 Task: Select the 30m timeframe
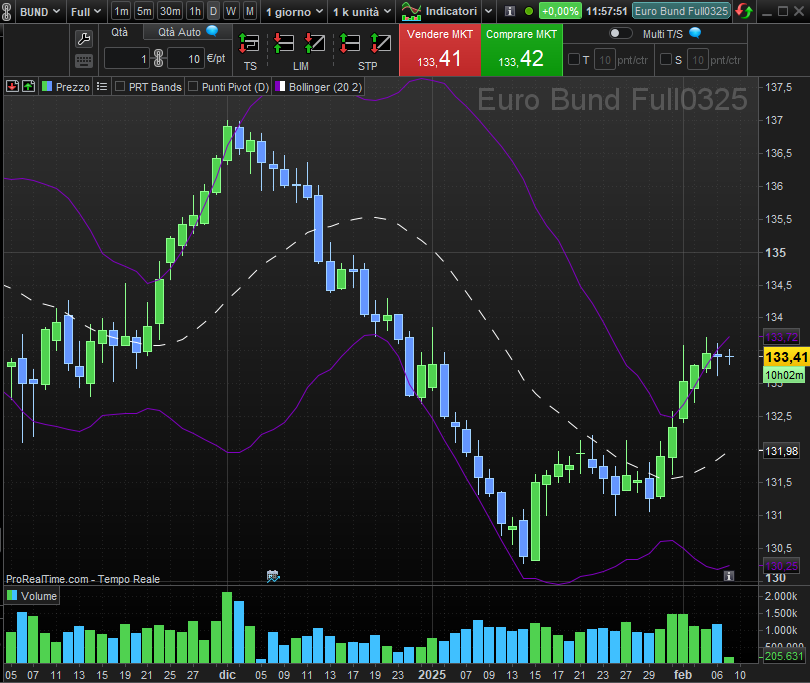170,11
